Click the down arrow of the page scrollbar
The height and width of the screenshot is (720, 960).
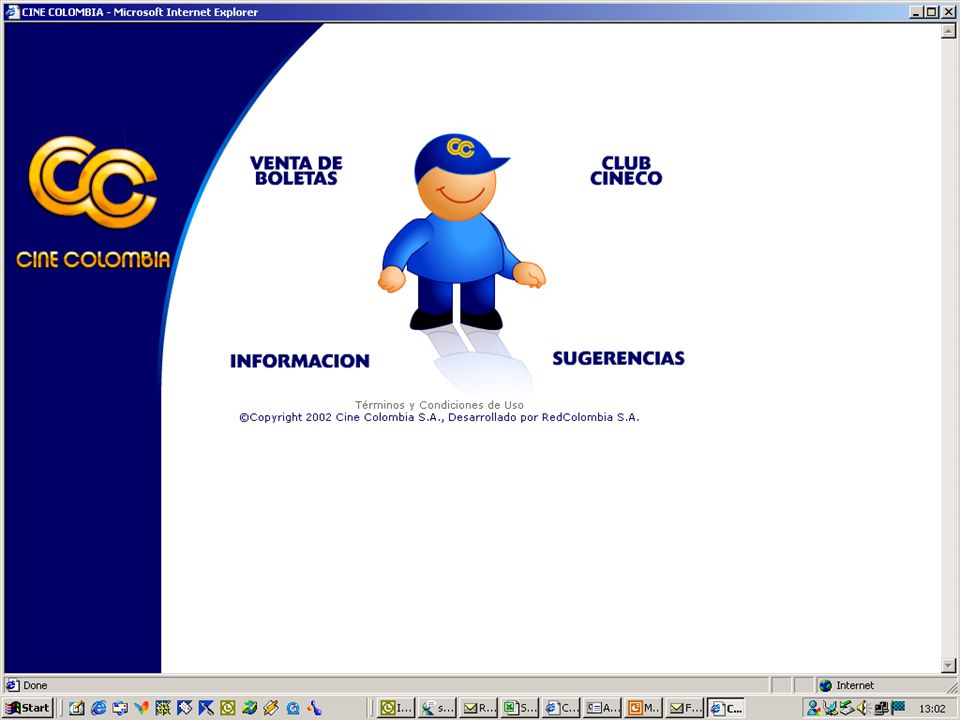pyautogui.click(x=948, y=665)
